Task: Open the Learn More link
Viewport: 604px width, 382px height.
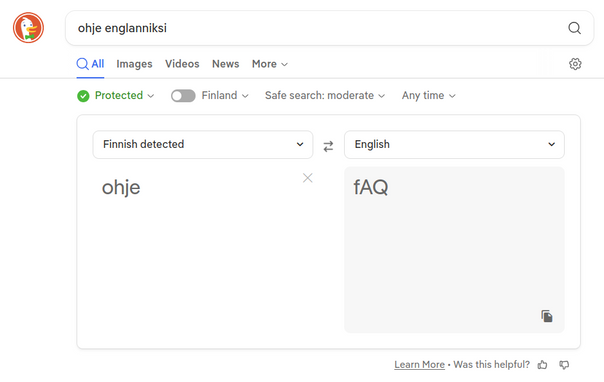Action: [419, 365]
